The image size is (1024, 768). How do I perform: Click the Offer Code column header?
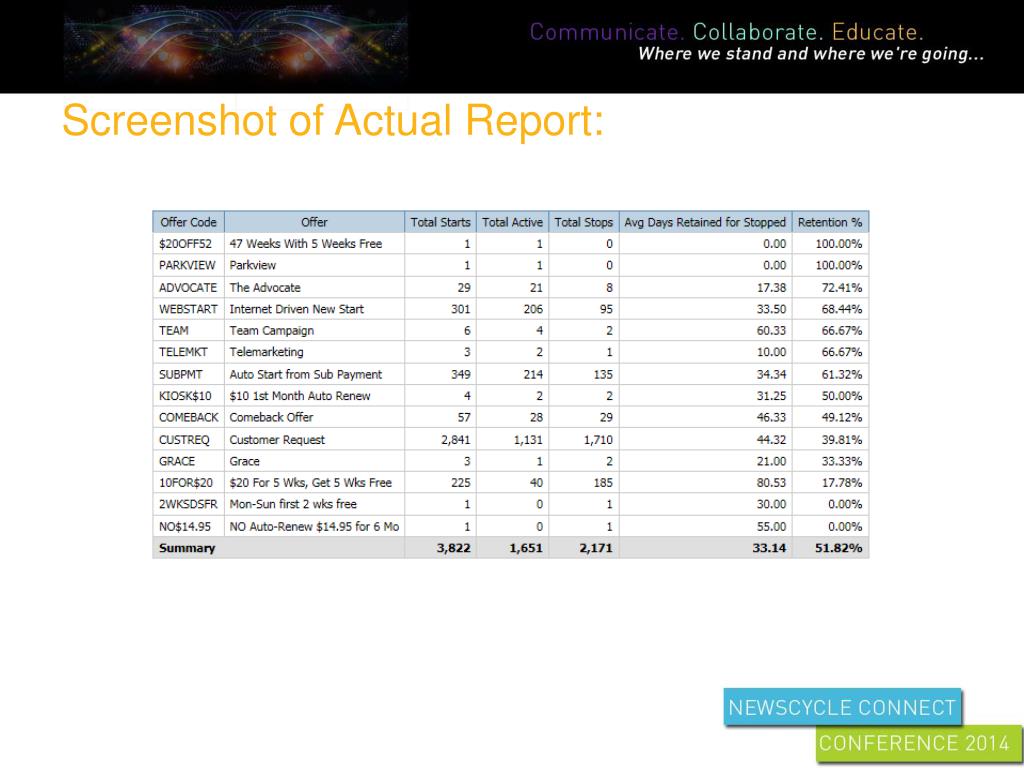tap(188, 222)
